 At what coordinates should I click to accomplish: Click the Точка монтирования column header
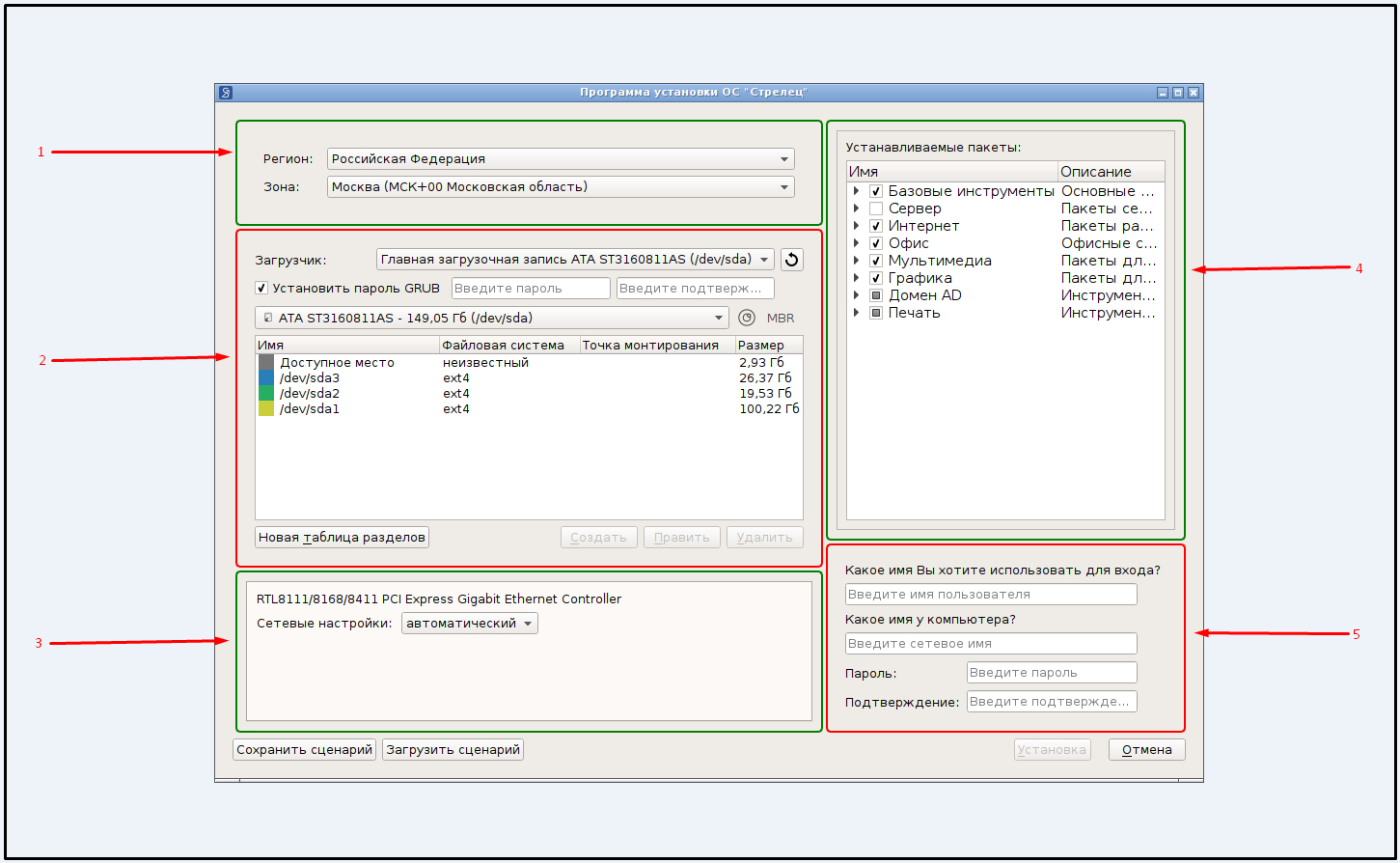[x=657, y=345]
